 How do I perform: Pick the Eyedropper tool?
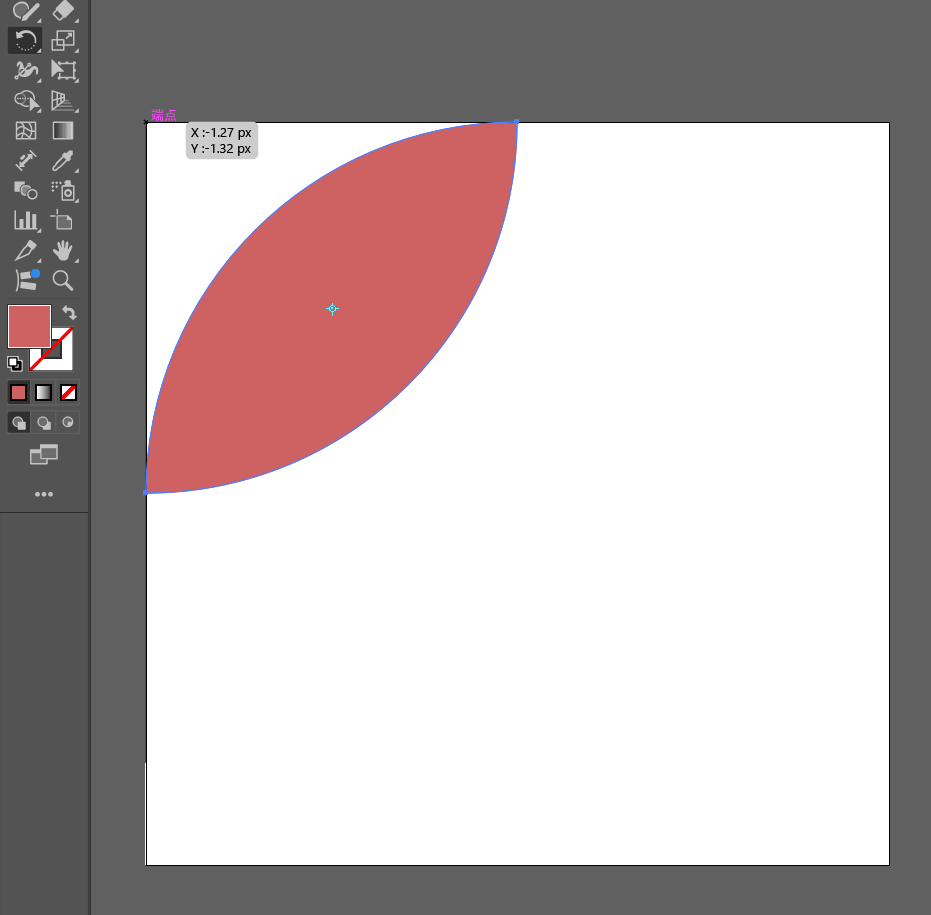click(63, 161)
